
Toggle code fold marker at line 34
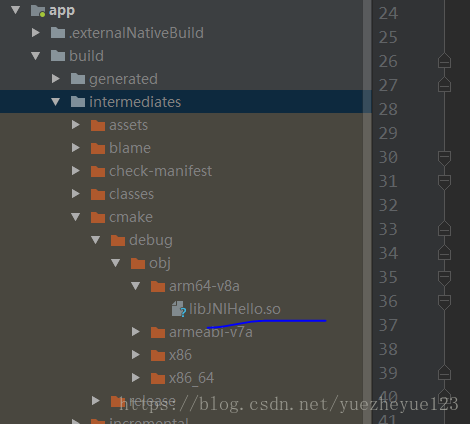[444, 253]
